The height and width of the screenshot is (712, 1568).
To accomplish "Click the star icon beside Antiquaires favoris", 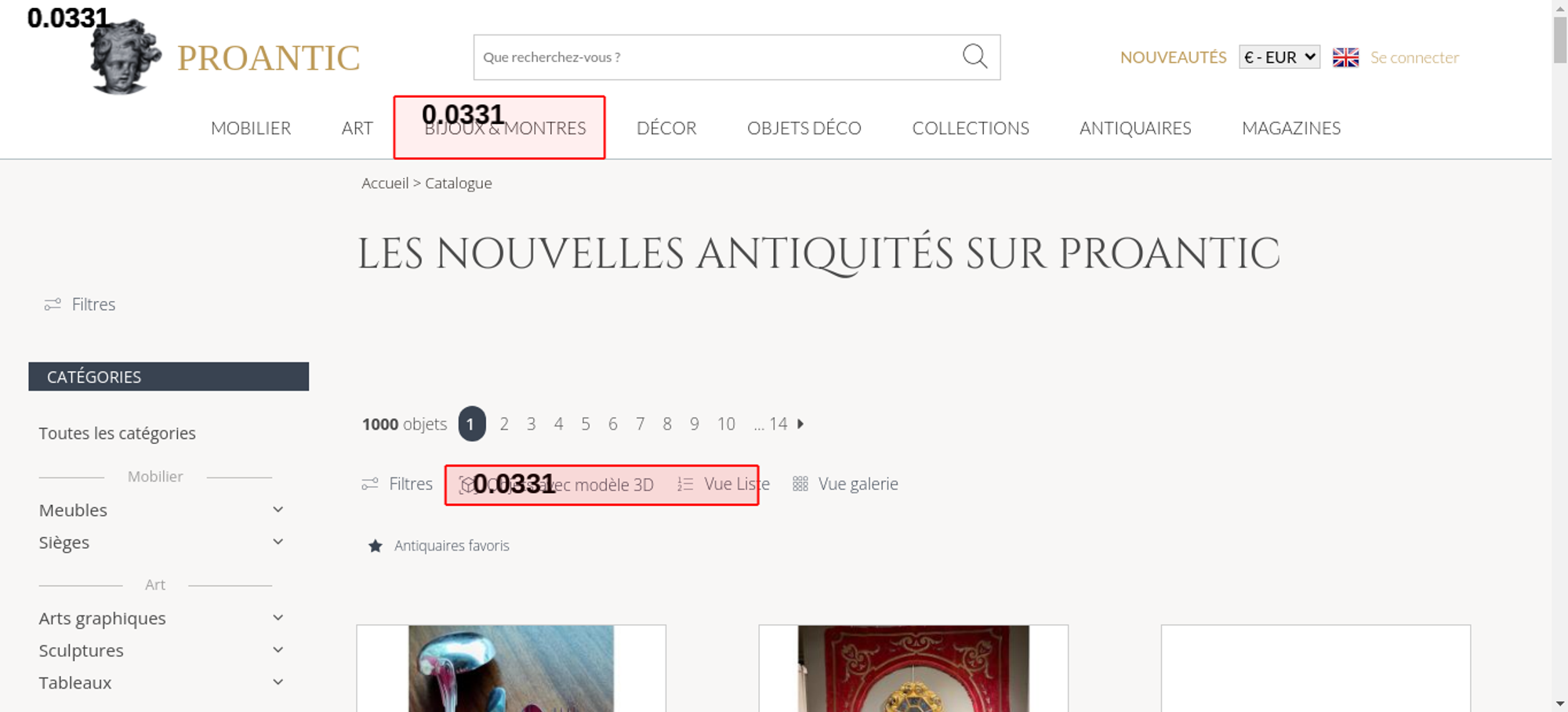I will [x=376, y=546].
